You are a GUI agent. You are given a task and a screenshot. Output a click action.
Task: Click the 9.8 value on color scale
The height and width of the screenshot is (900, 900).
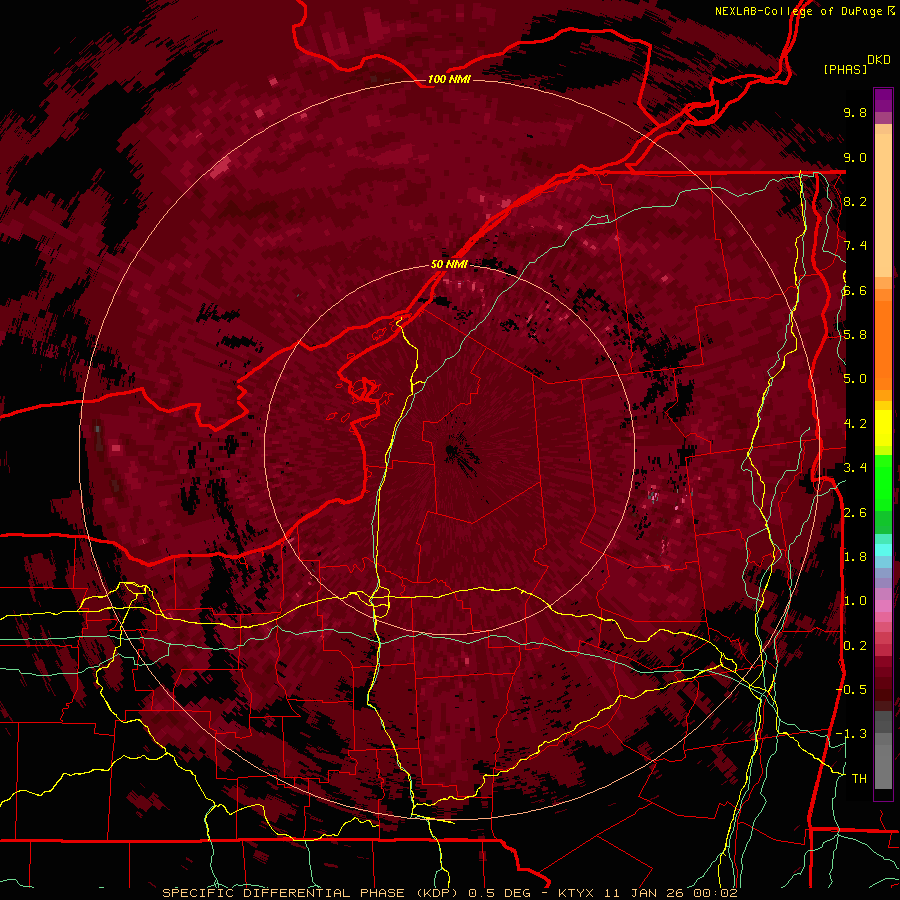(855, 112)
